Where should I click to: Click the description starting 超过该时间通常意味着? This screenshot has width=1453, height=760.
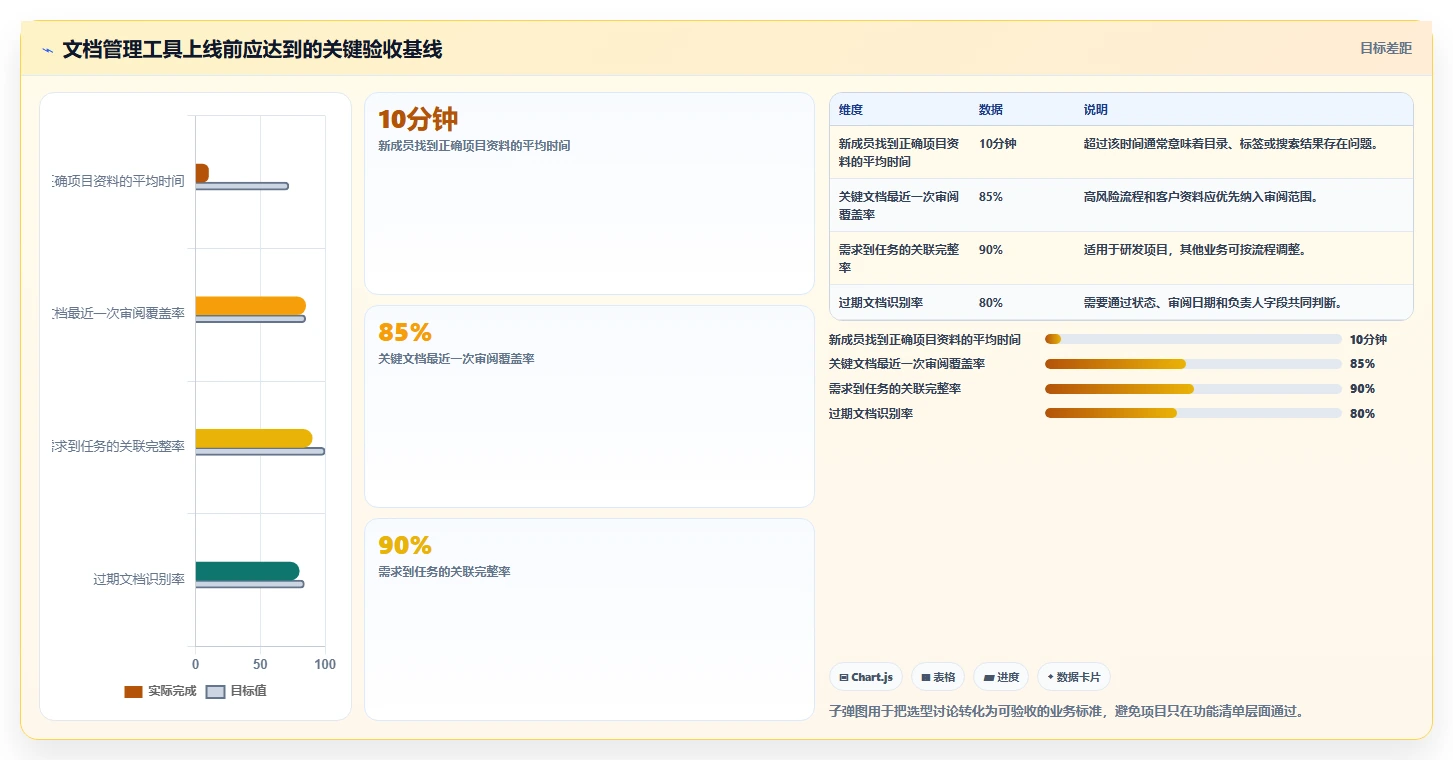1232,144
